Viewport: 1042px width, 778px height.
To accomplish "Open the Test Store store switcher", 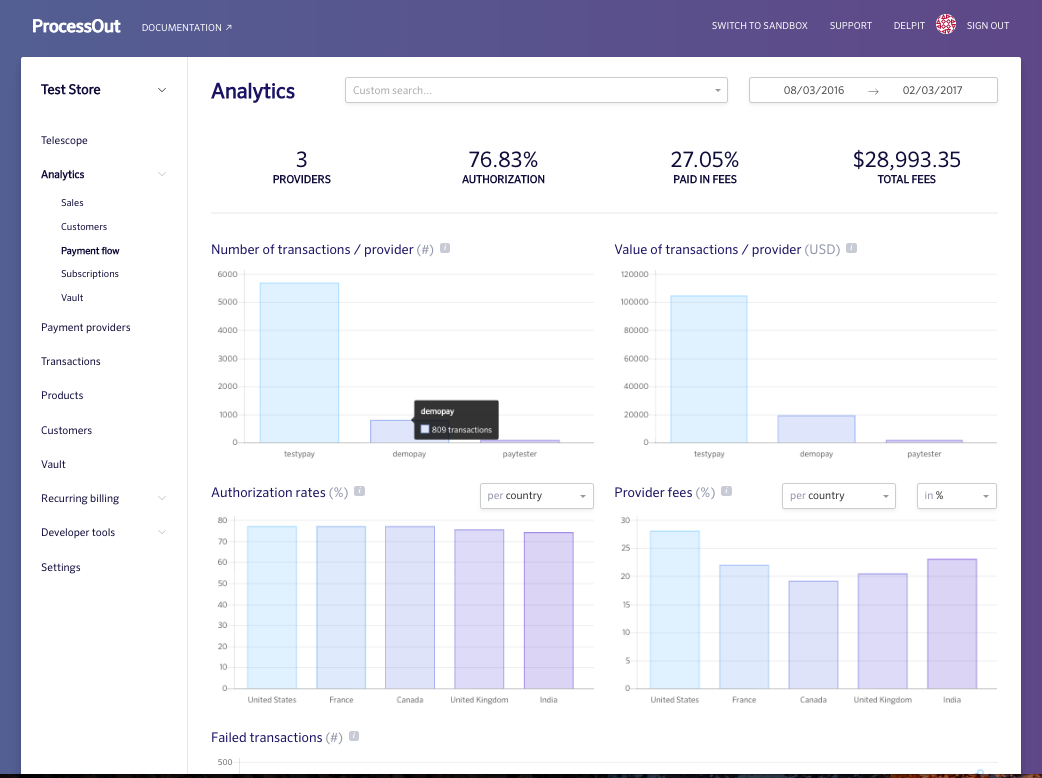I will (103, 89).
